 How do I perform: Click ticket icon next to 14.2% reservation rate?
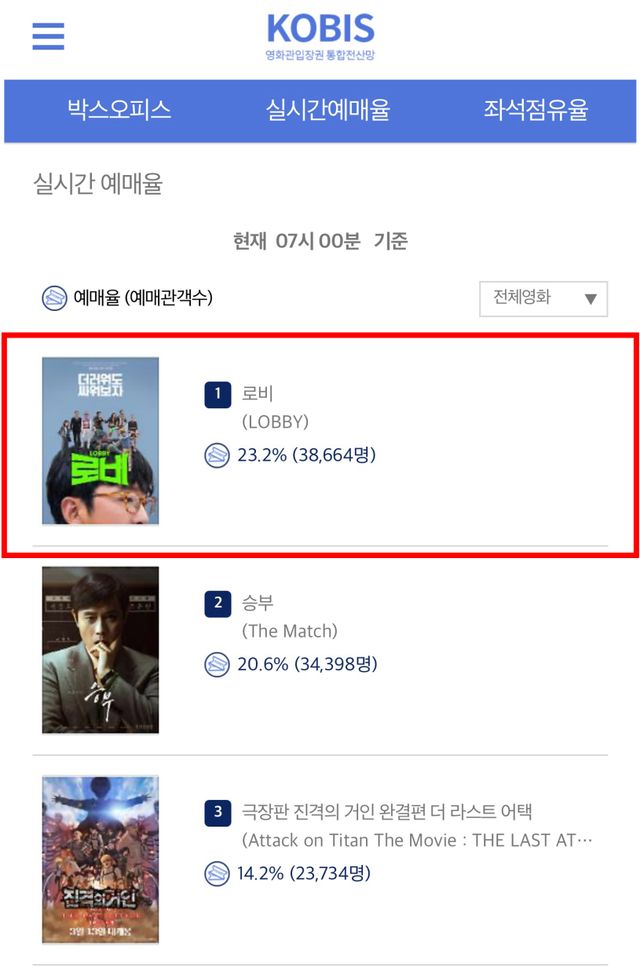click(x=217, y=874)
